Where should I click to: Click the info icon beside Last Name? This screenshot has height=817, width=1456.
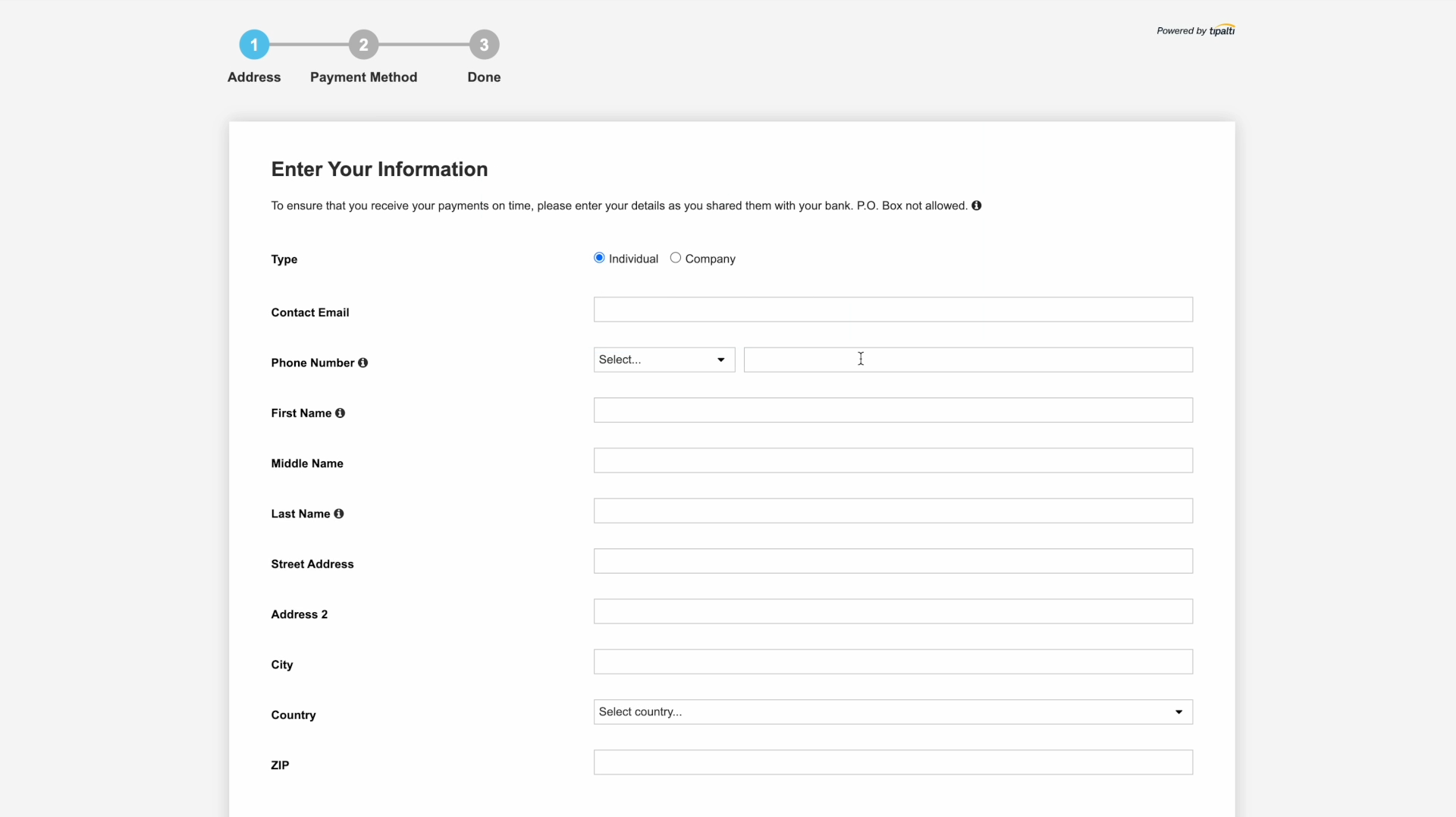pos(339,514)
